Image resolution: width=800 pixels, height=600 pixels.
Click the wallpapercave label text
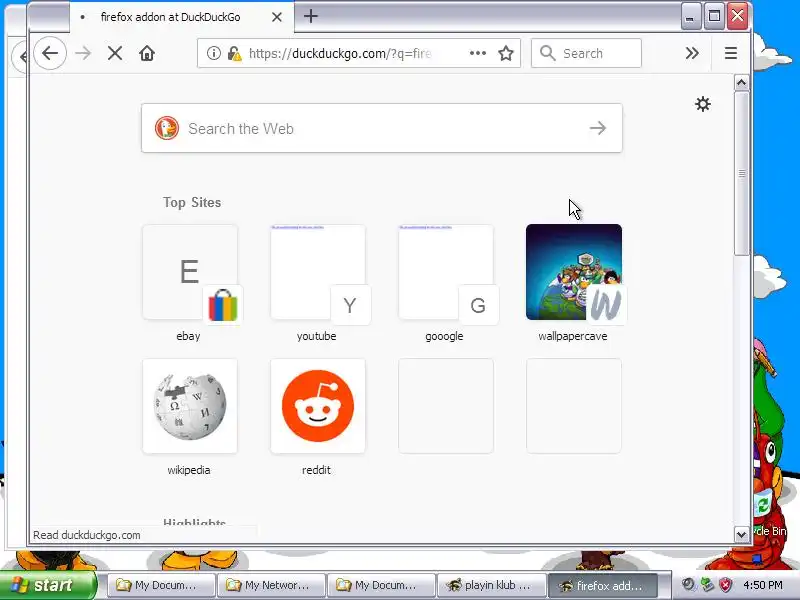[x=572, y=336]
